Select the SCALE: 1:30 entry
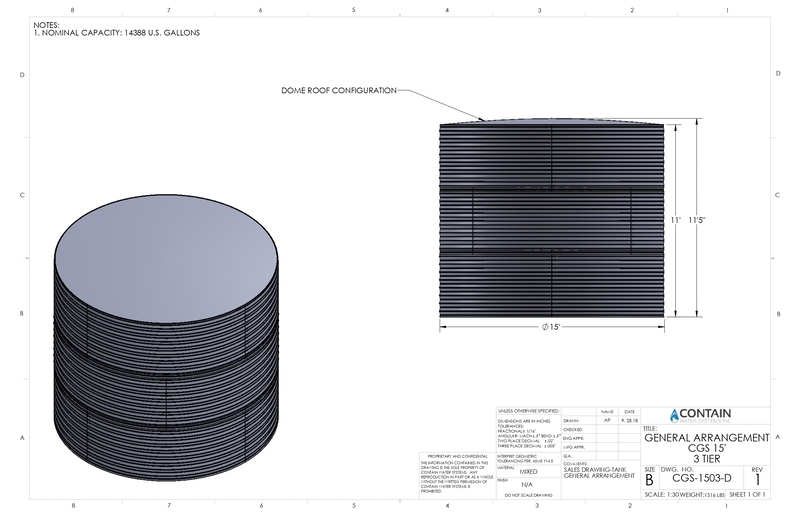The image size is (800, 518). coord(662,495)
